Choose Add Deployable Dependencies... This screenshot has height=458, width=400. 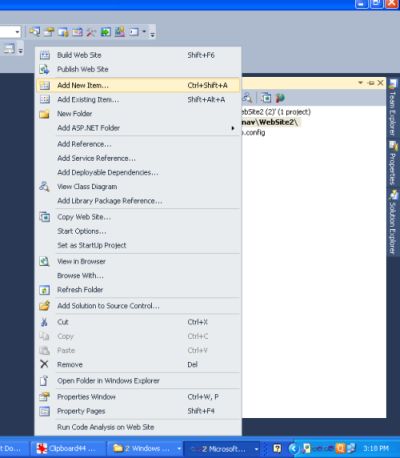pos(138,172)
